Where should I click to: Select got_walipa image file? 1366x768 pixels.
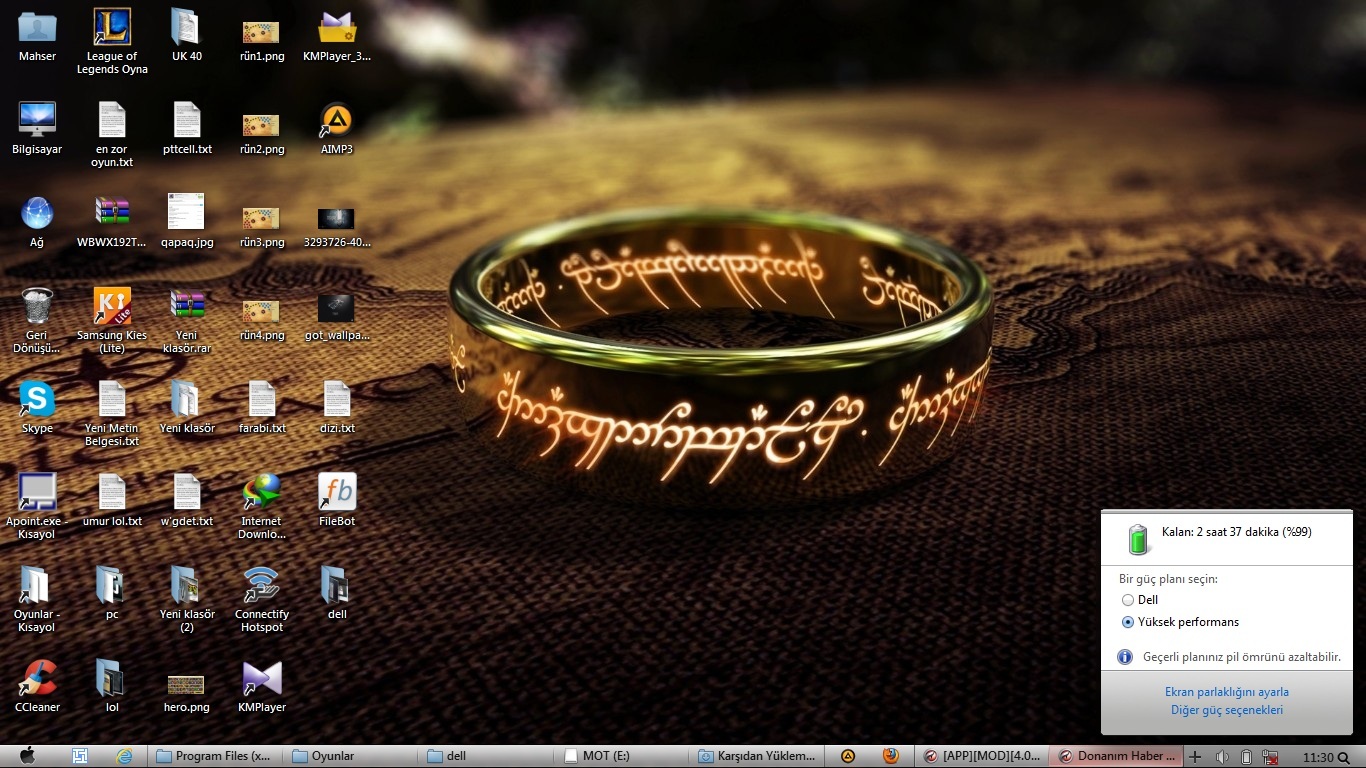pyautogui.click(x=337, y=316)
